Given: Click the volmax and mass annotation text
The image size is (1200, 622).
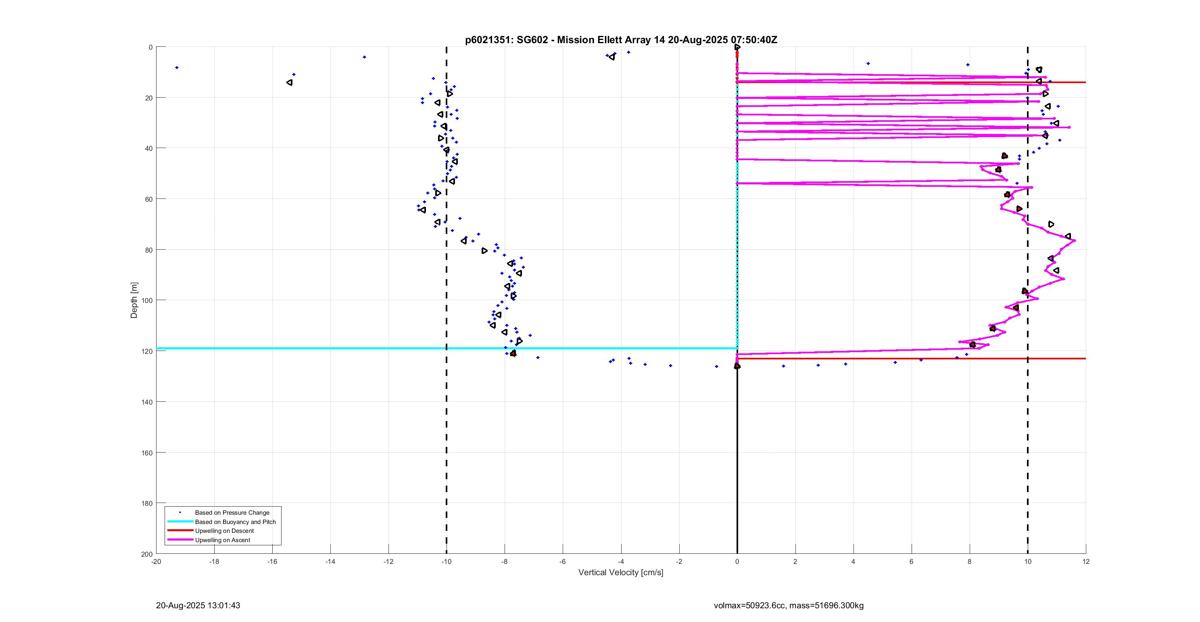Looking at the screenshot, I should (796, 605).
